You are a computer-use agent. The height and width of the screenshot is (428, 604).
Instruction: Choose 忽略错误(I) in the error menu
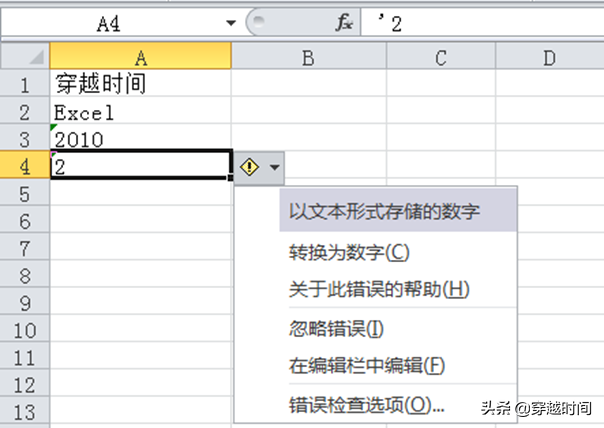pos(336,329)
